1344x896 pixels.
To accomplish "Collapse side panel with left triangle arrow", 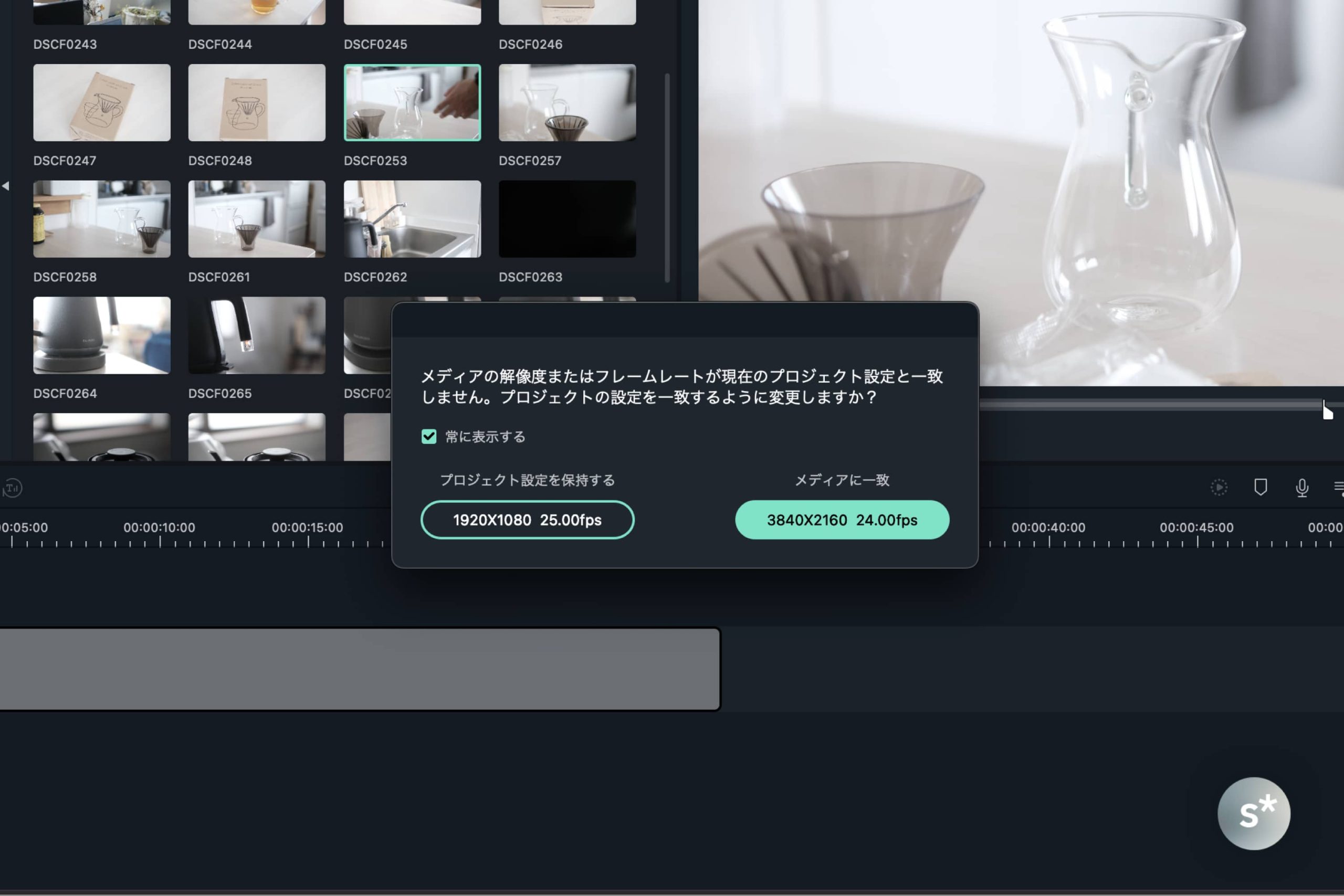I will (6, 186).
